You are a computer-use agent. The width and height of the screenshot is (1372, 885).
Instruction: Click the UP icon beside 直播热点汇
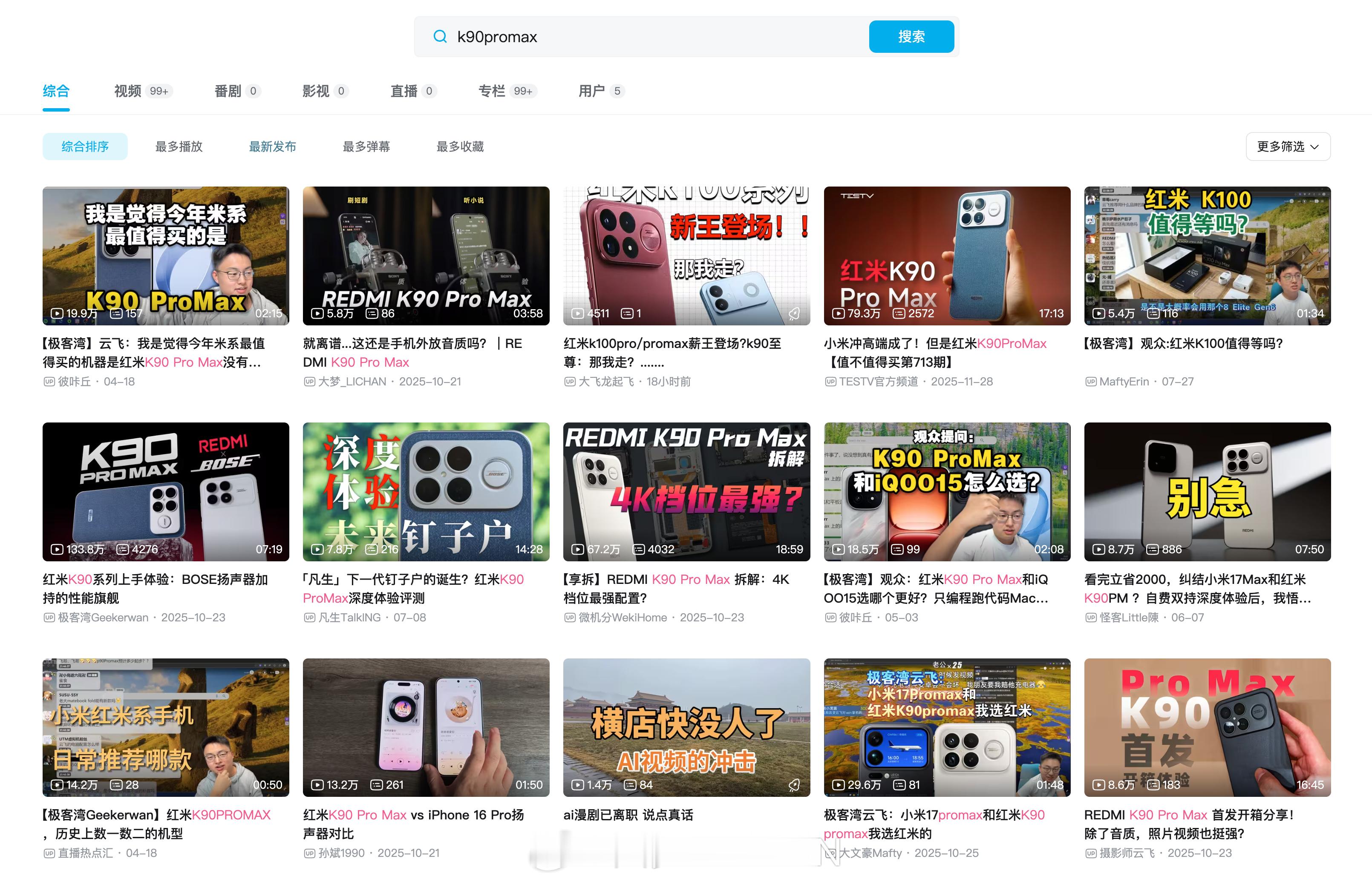click(49, 853)
